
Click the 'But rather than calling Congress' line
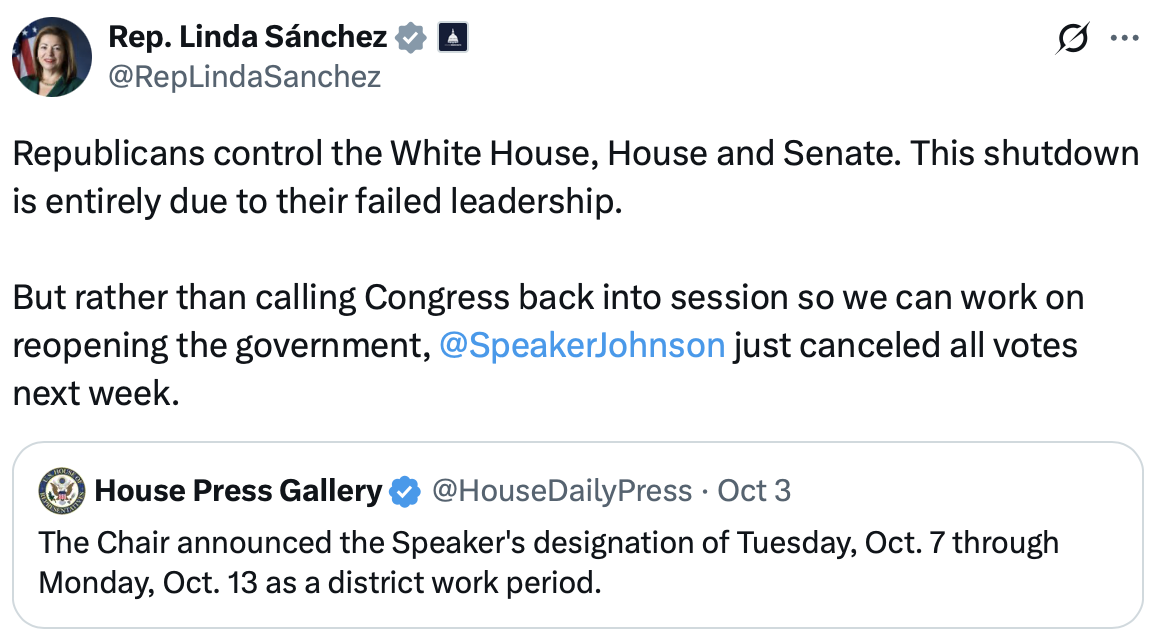[x=548, y=298]
